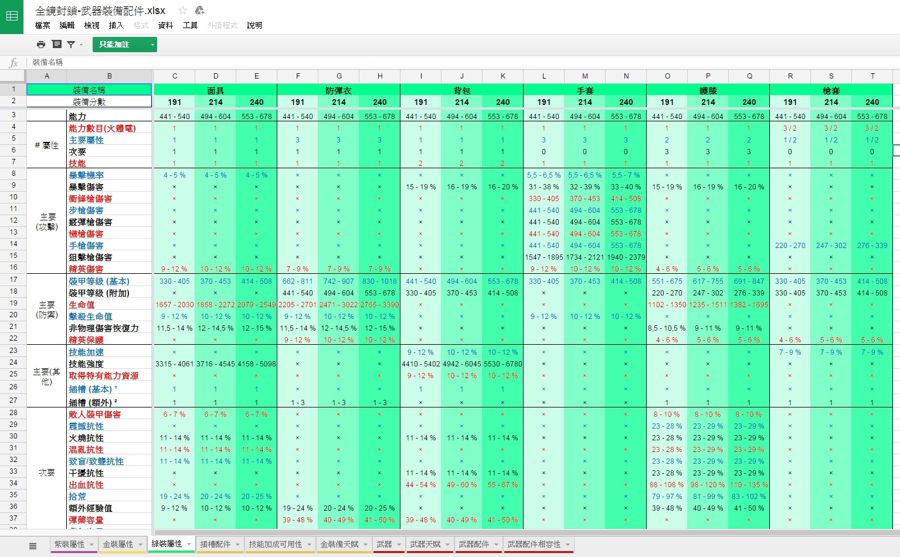Select the 額外經驗值 row label
The image size is (900, 557).
tap(110, 508)
